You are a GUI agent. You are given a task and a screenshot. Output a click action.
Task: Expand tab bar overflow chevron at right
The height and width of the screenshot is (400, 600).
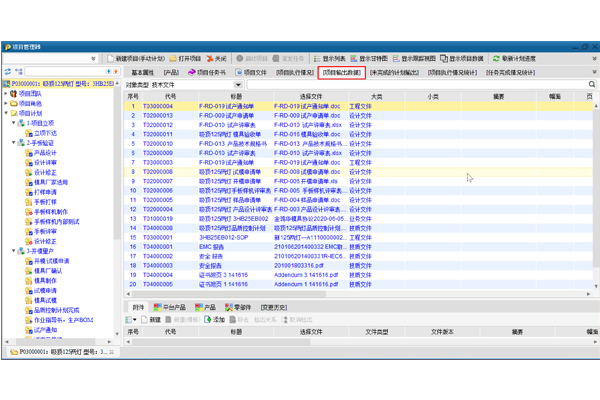coord(594,72)
